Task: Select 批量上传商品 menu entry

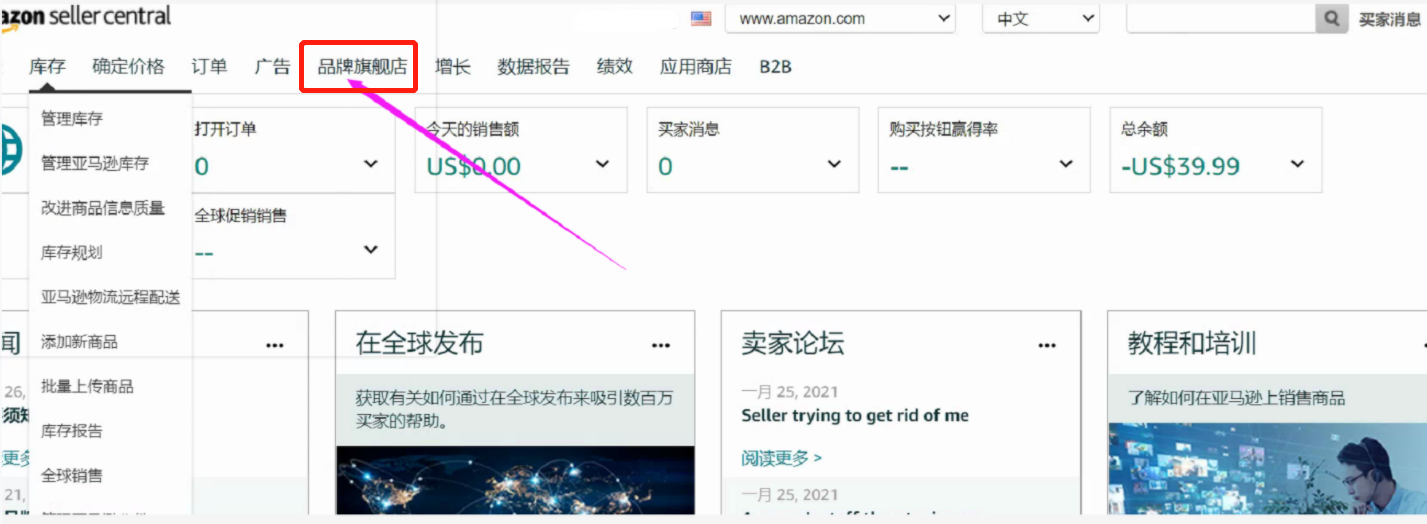Action: [87, 386]
